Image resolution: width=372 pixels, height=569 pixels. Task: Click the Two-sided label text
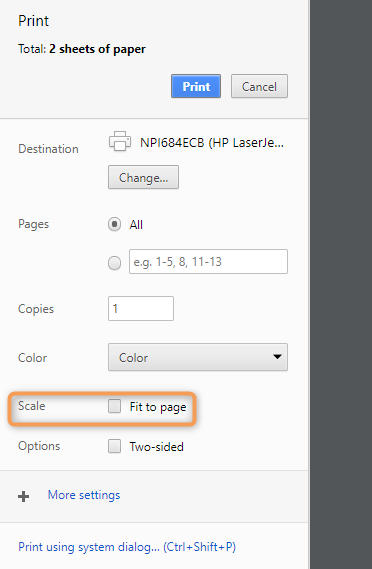157,447
